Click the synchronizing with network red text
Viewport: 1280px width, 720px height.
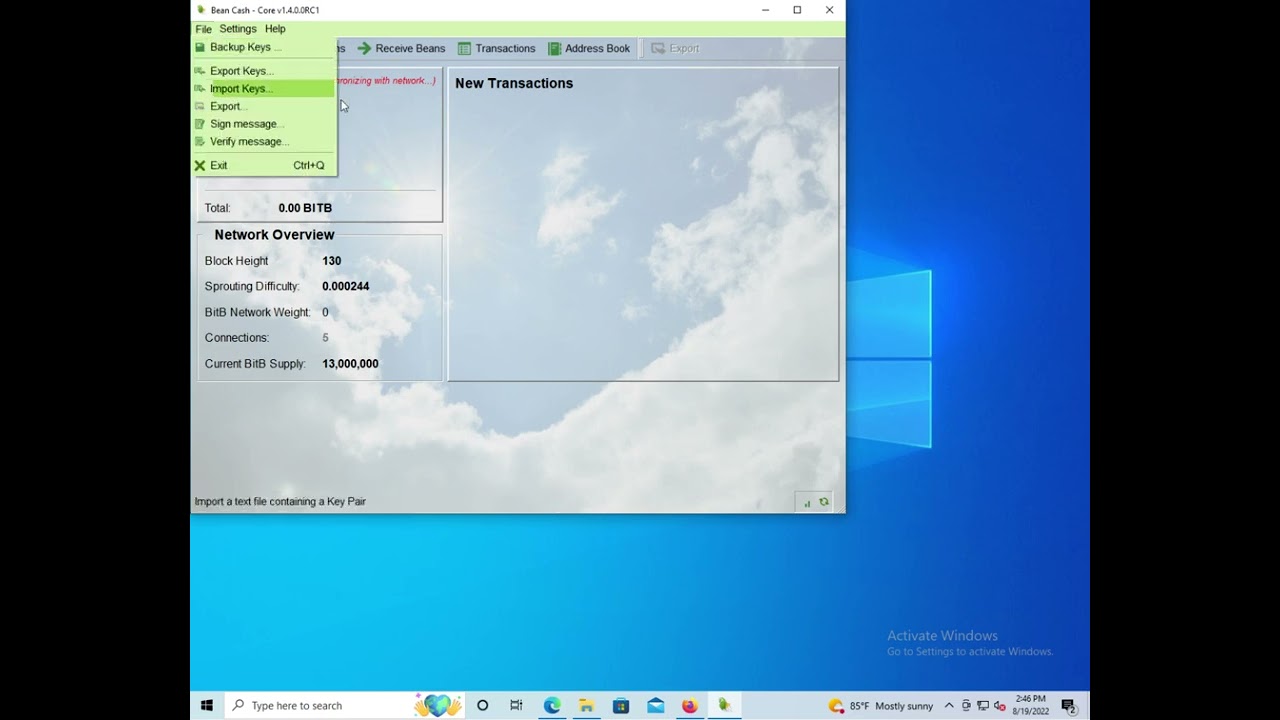386,81
